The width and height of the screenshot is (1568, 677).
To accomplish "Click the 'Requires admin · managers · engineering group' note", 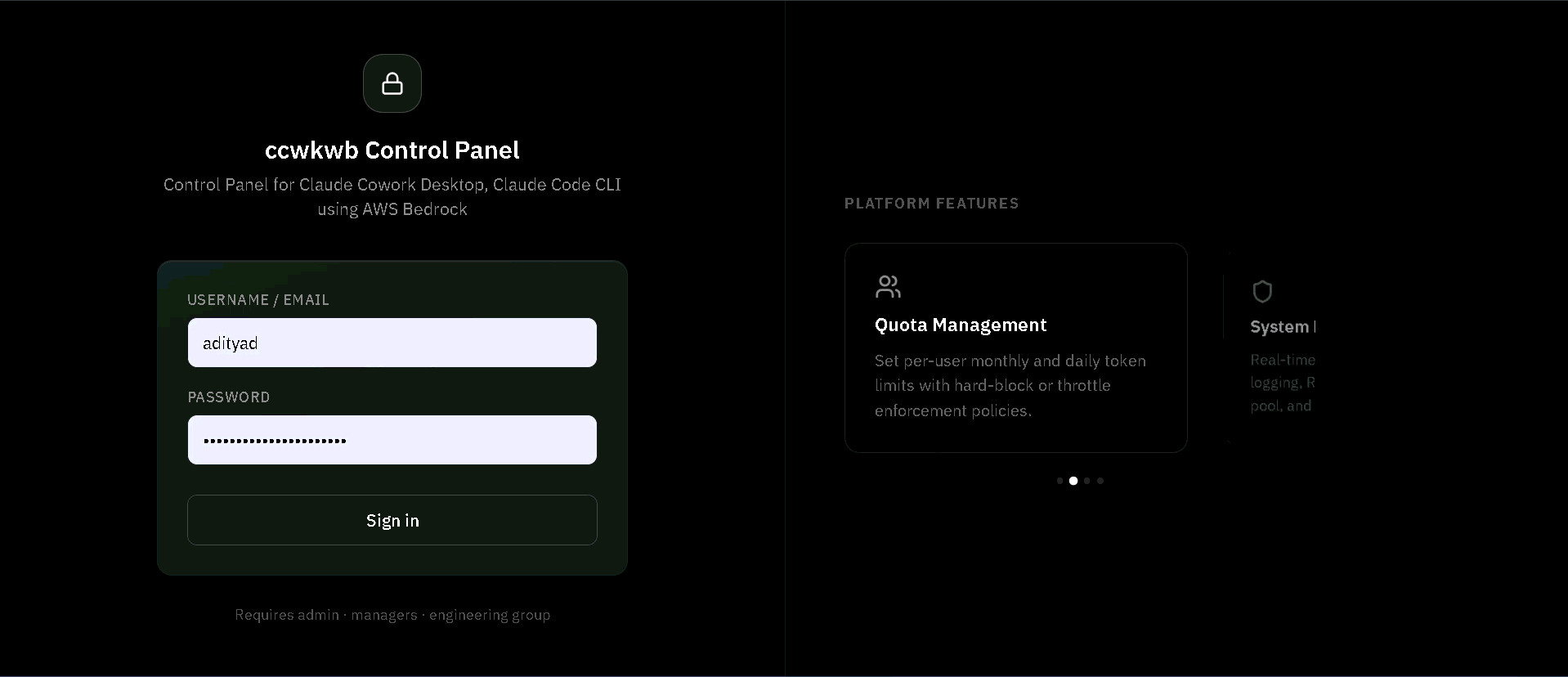I will pyautogui.click(x=392, y=615).
